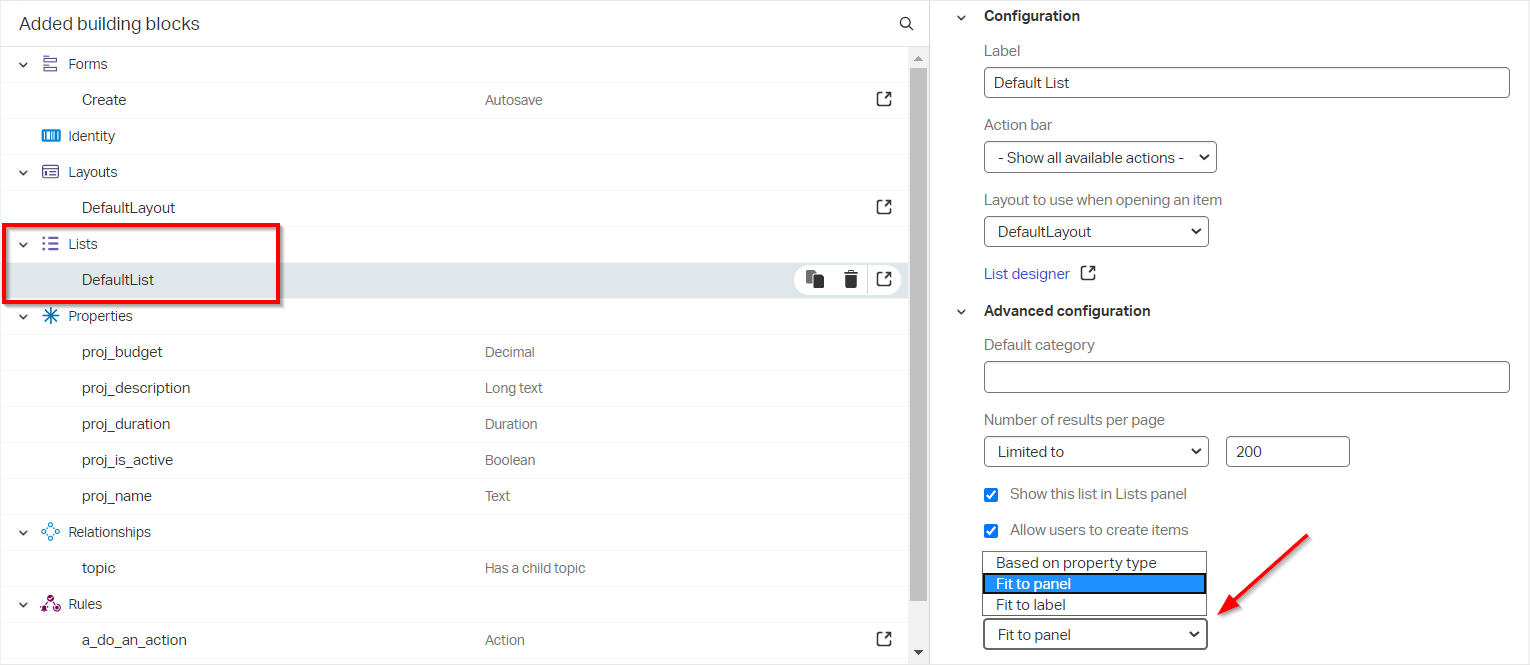The height and width of the screenshot is (665, 1530).
Task: Click the search icon in building blocks header
Action: pos(906,24)
